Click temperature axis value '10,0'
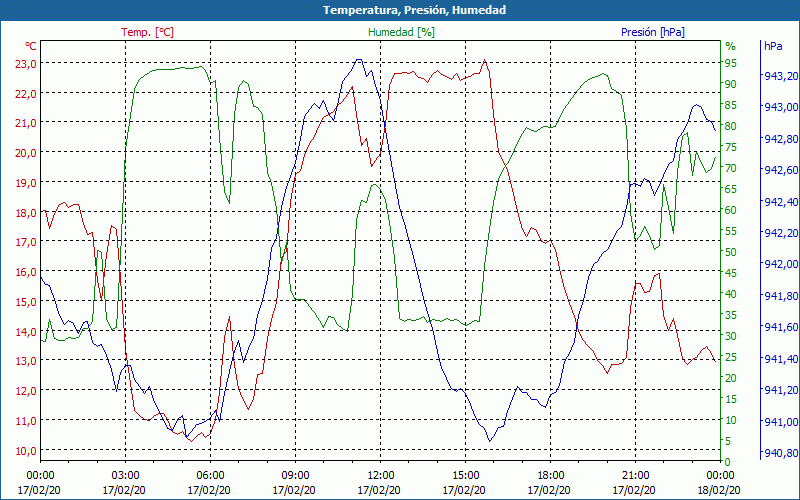The height and width of the screenshot is (500, 800). pyautogui.click(x=26, y=450)
